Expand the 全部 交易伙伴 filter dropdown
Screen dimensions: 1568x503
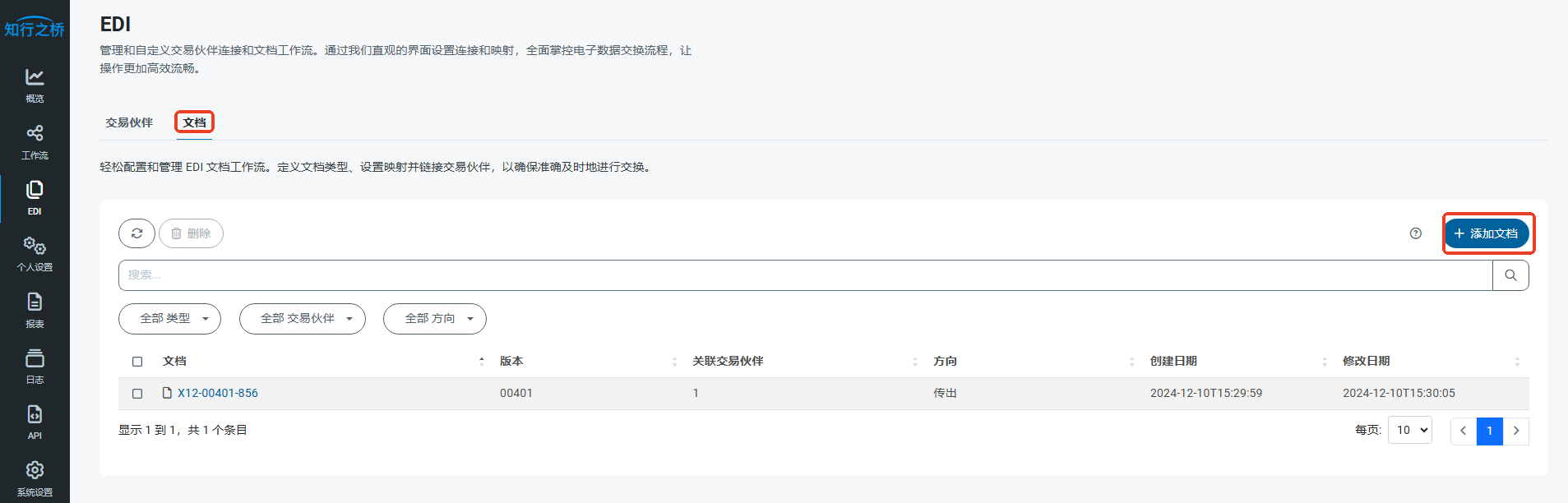(x=302, y=319)
